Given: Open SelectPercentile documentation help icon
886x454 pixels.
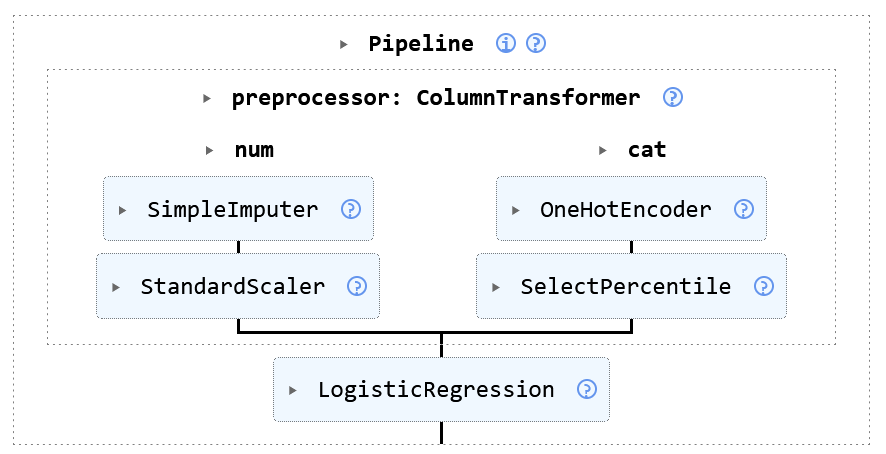Looking at the screenshot, I should pos(763,286).
